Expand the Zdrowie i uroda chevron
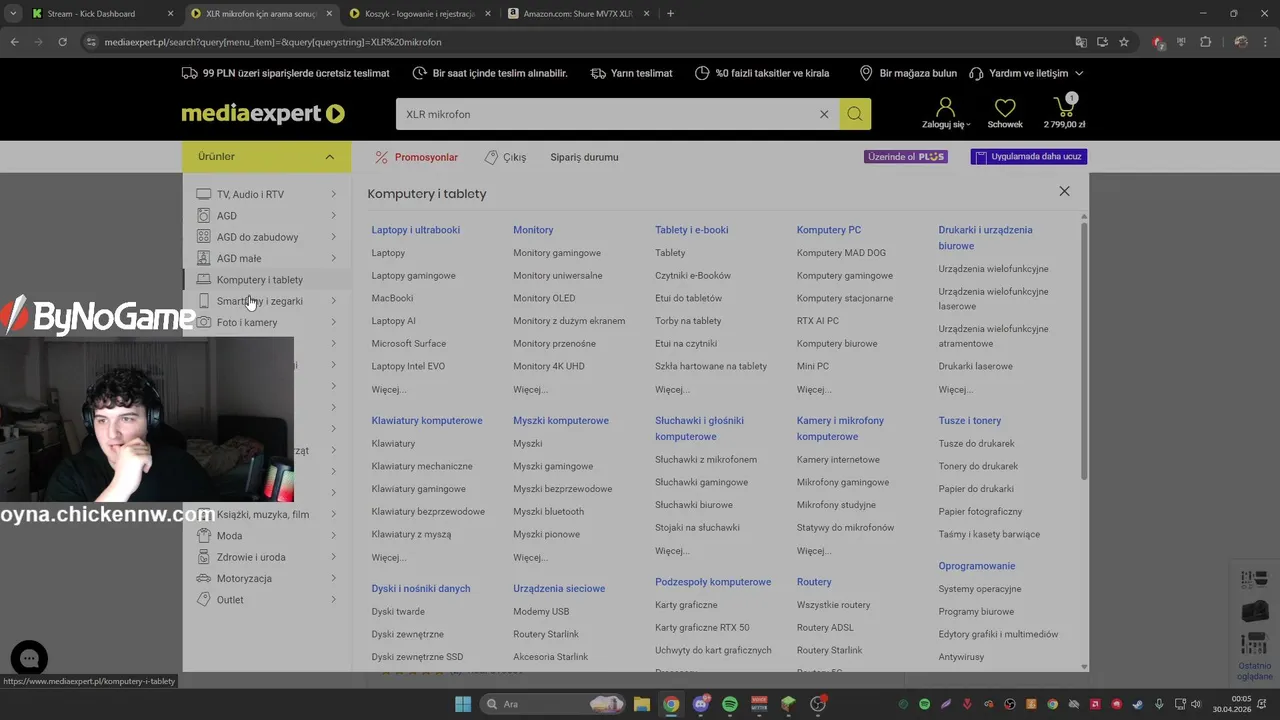 click(334, 557)
